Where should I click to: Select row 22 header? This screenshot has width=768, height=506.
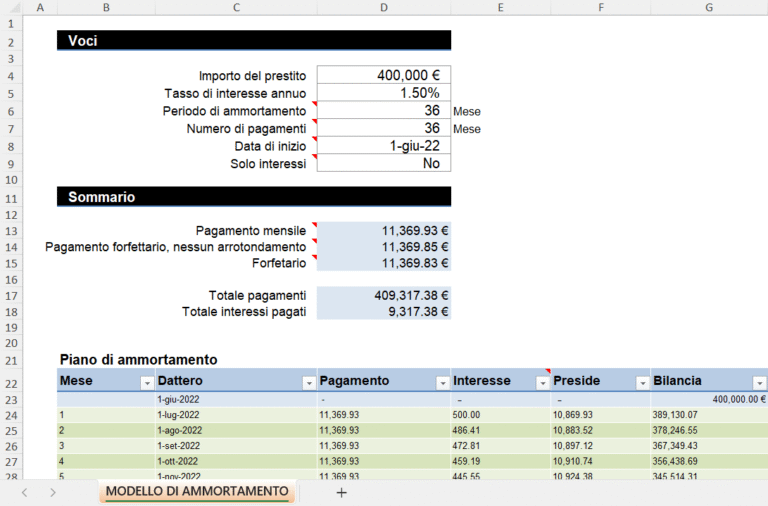coord(11,384)
